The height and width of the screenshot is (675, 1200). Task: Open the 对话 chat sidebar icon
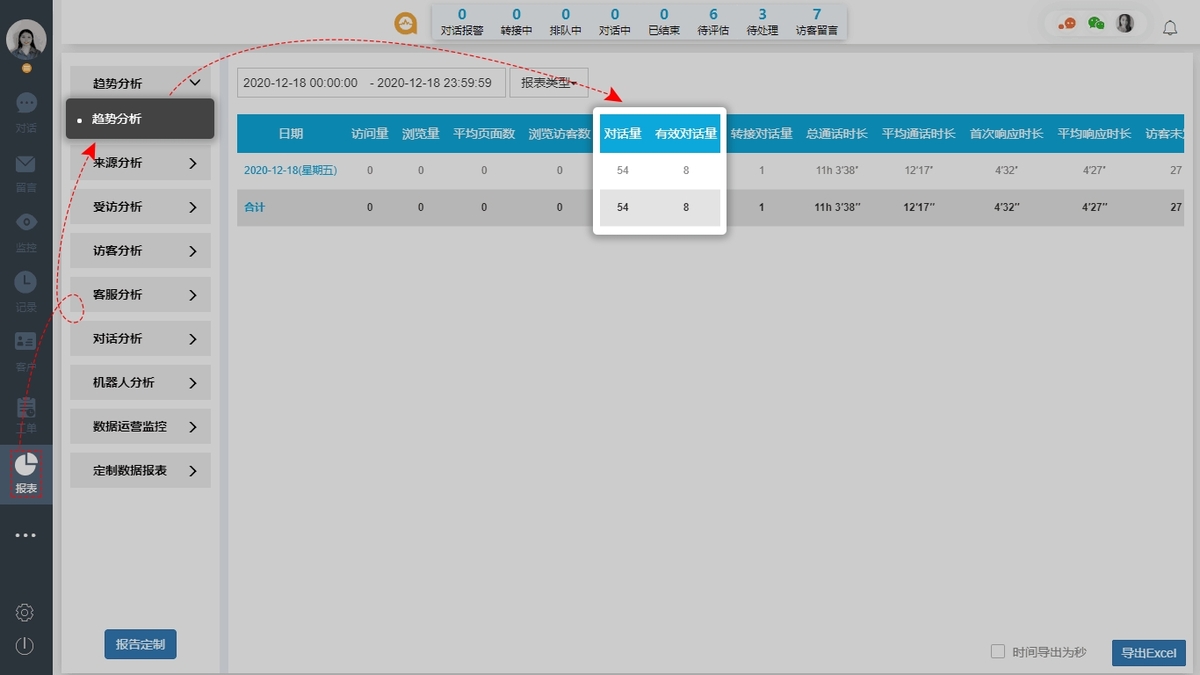tap(26, 103)
